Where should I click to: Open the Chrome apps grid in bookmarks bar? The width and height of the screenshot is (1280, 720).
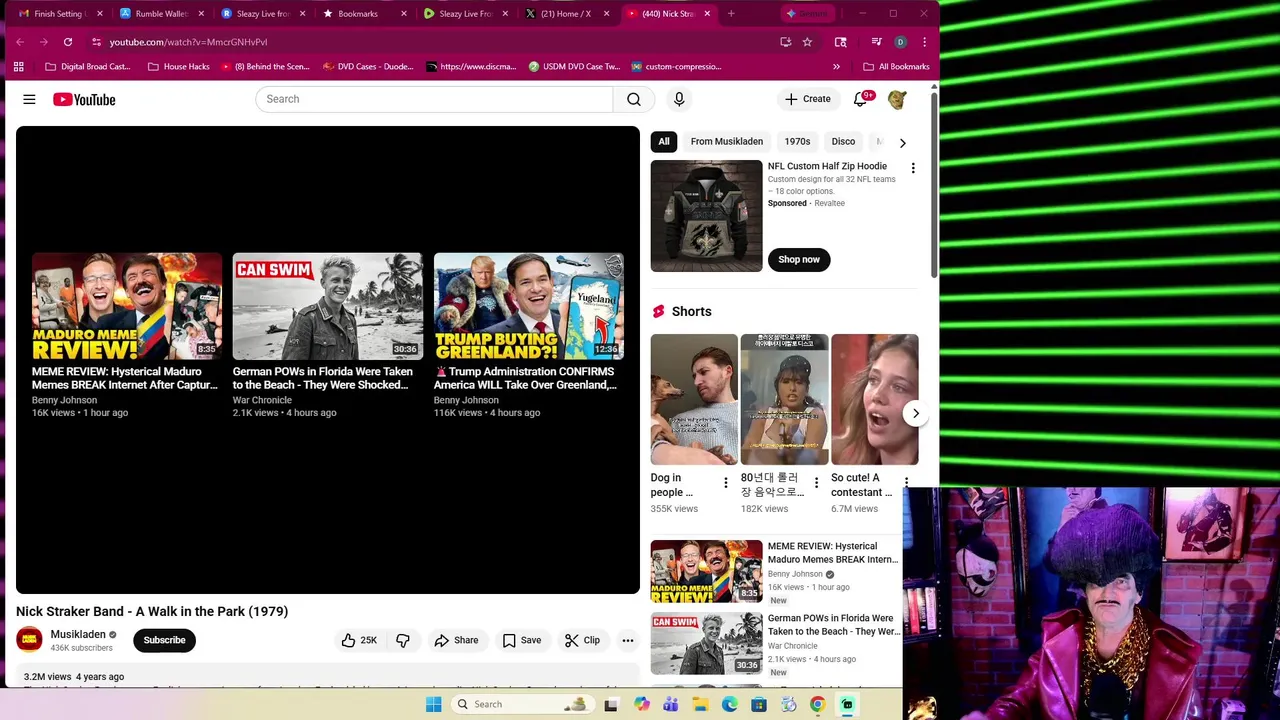click(18, 66)
